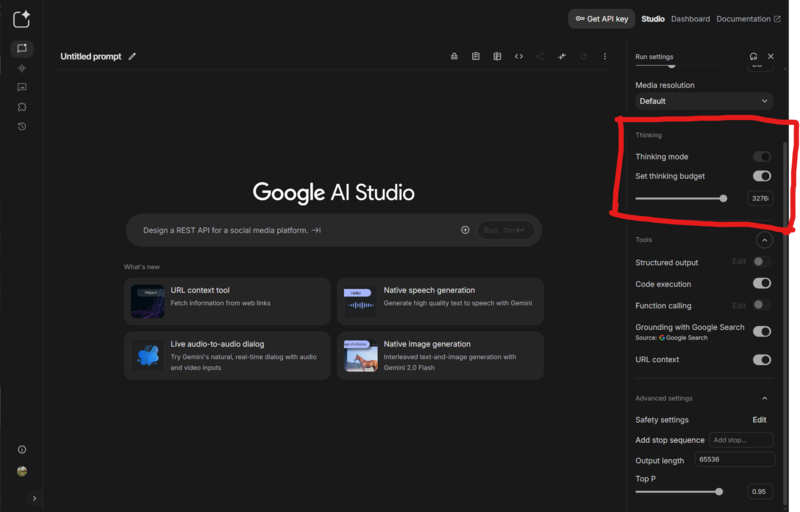Click the share prompt icon
800x512 pixels.
540,57
